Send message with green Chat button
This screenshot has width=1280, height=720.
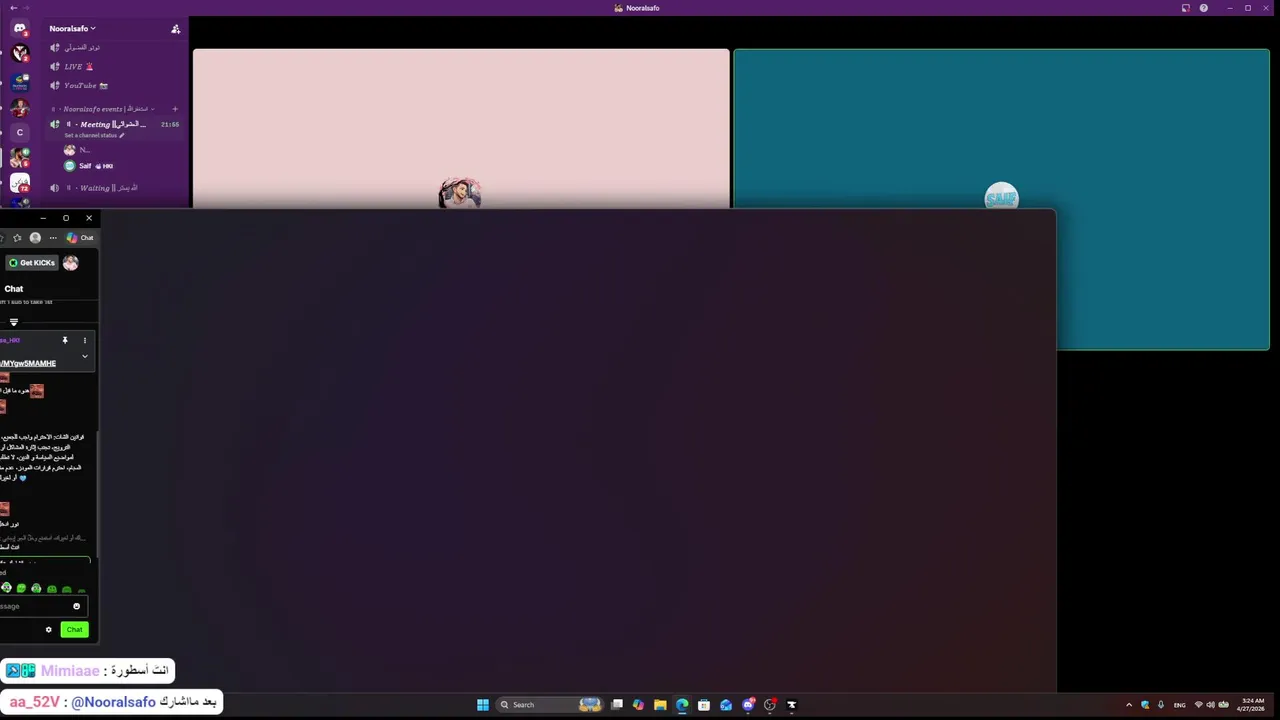pyautogui.click(x=74, y=629)
